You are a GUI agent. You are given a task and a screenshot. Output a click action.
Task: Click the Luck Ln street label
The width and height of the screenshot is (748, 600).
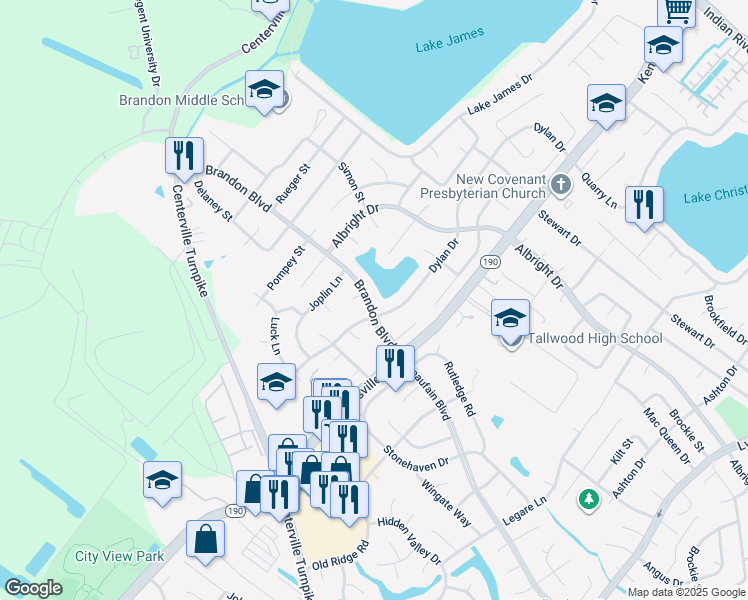275,336
